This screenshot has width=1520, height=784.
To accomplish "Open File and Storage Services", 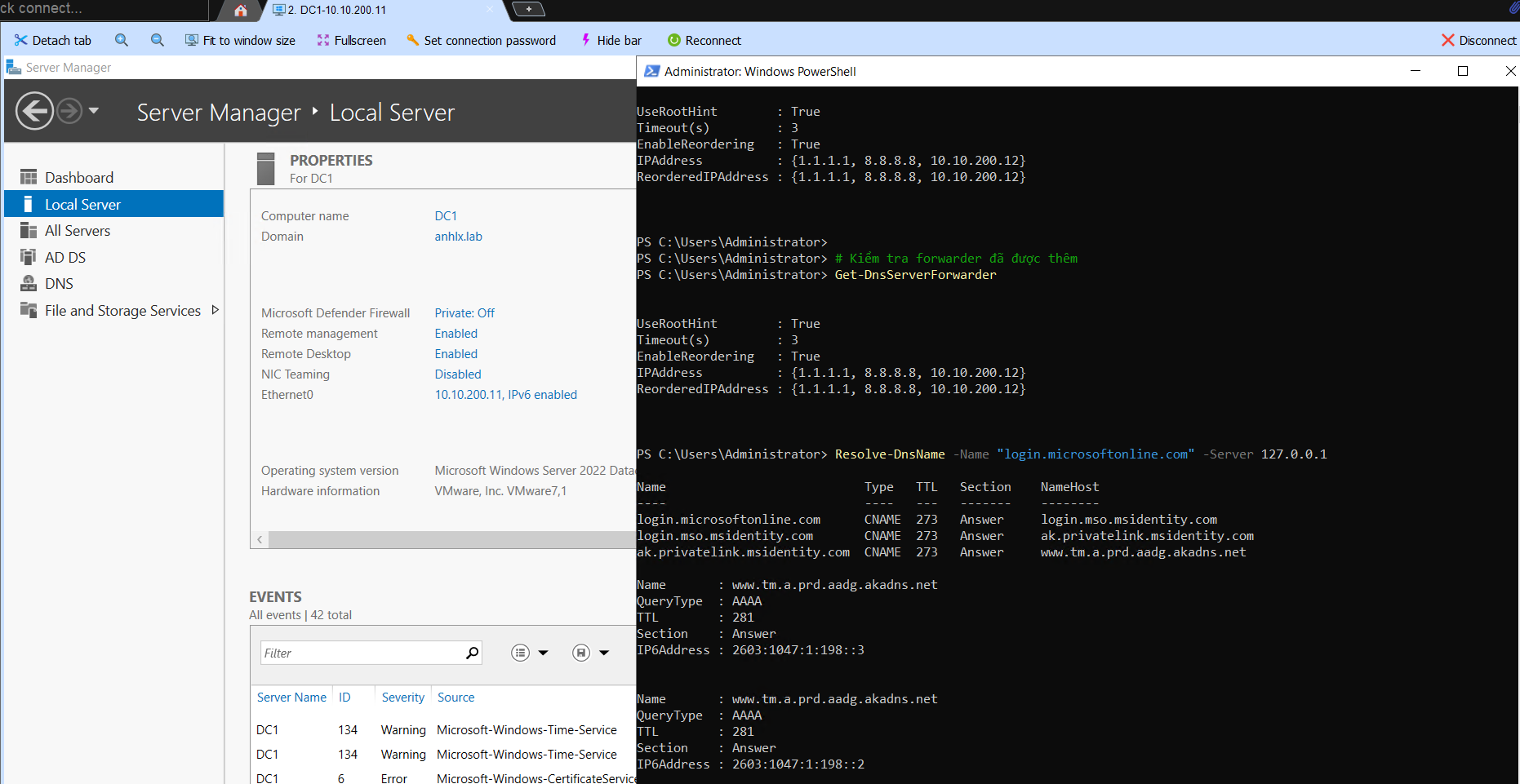I will (122, 310).
